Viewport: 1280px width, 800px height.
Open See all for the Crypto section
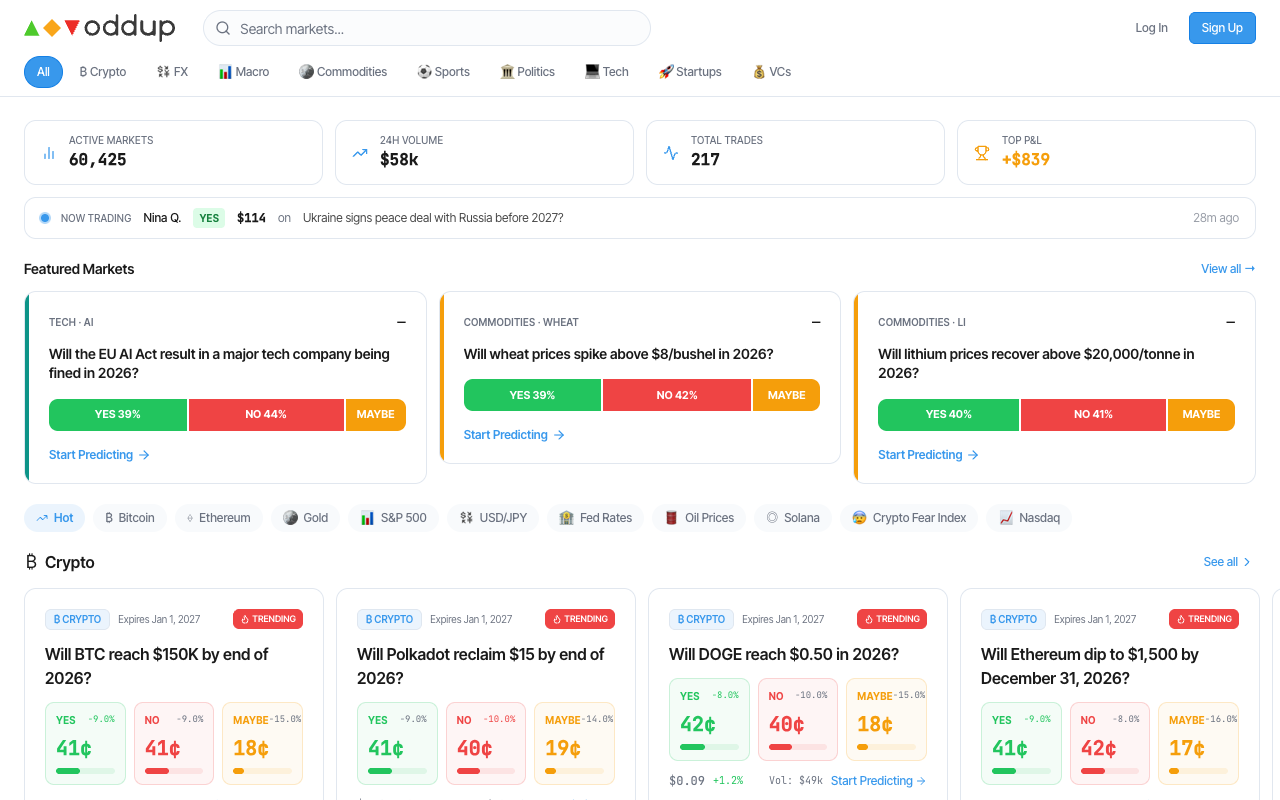tap(1228, 562)
